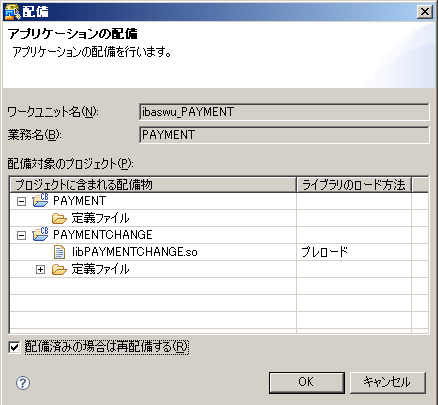Click the PAYMENT project folder icon
This screenshot has height=405, width=438.
(x=40, y=200)
